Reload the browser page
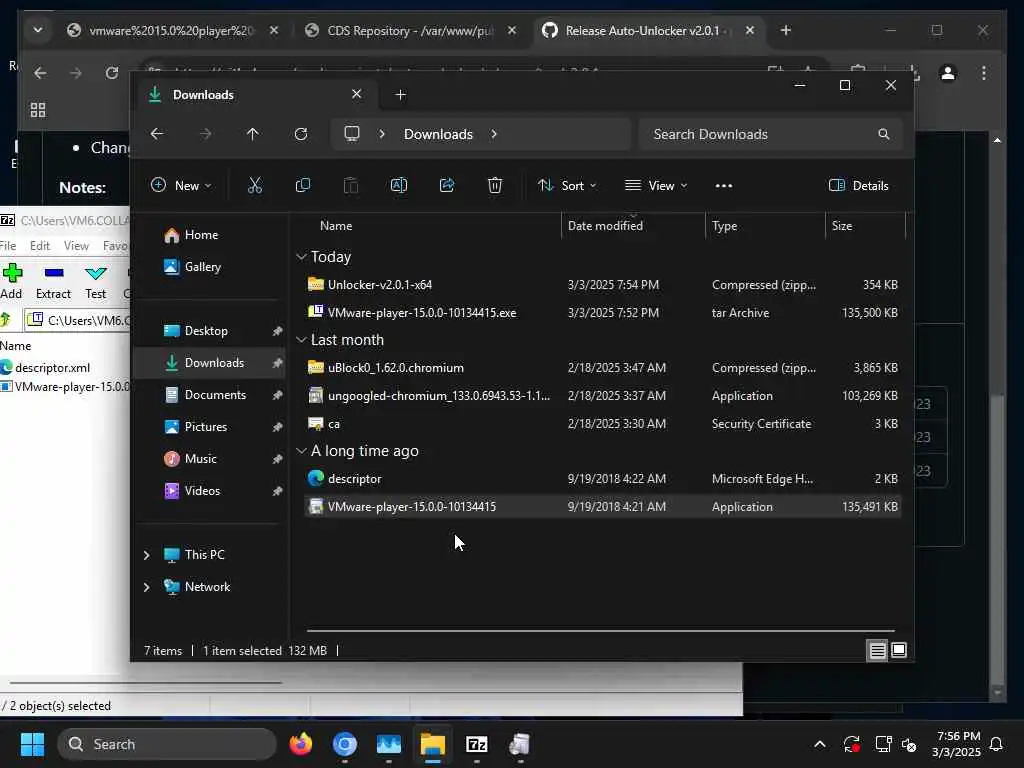The width and height of the screenshot is (1024, 768). click(112, 72)
